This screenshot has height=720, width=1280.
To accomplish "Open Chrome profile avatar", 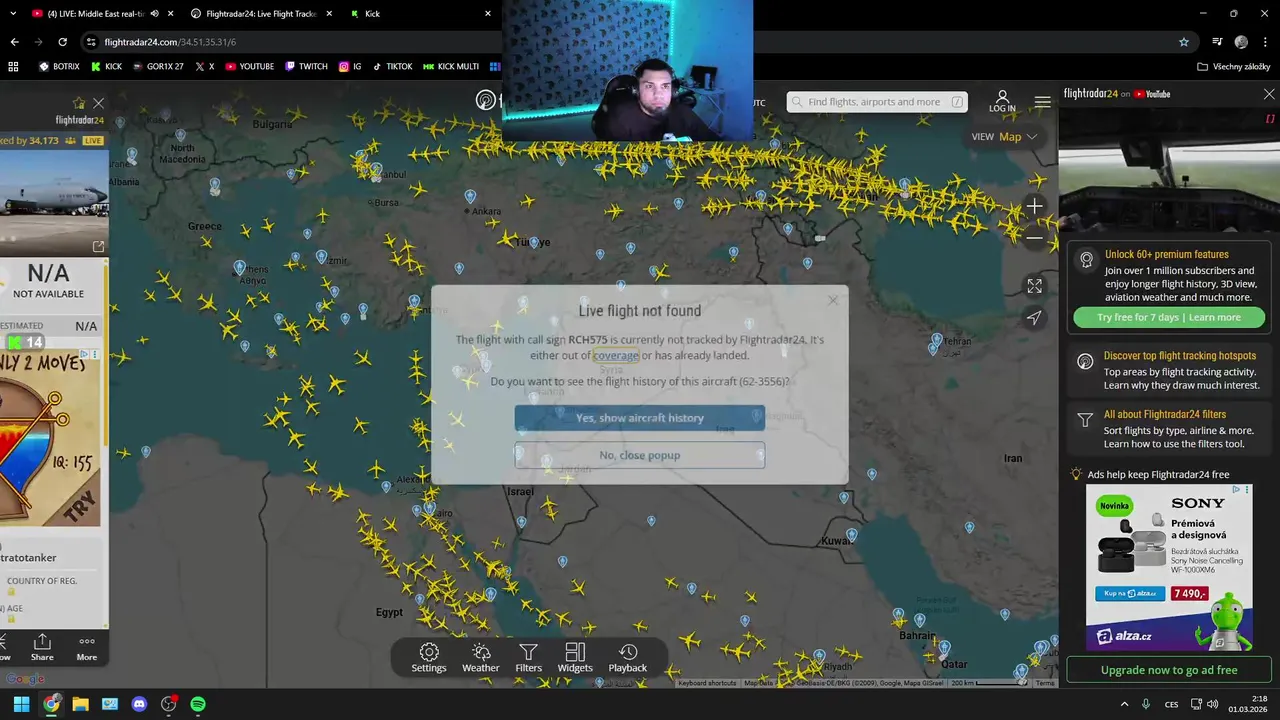I will pyautogui.click(x=1241, y=42).
